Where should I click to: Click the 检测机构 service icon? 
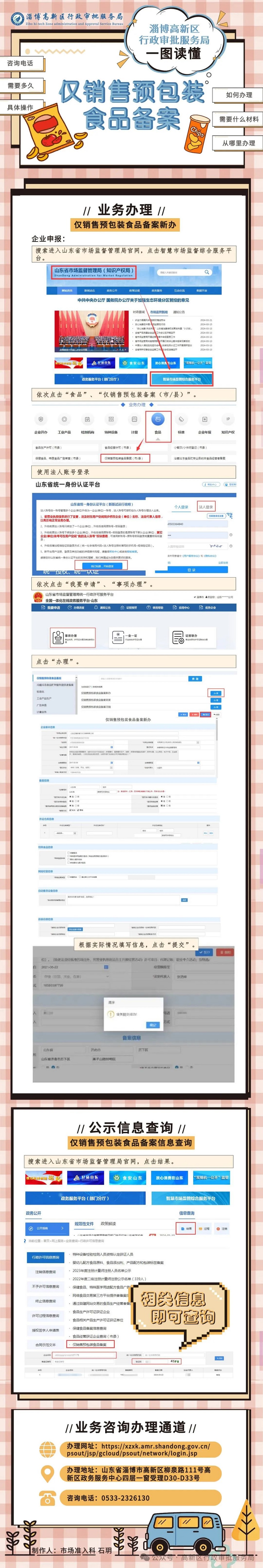[x=88, y=419]
